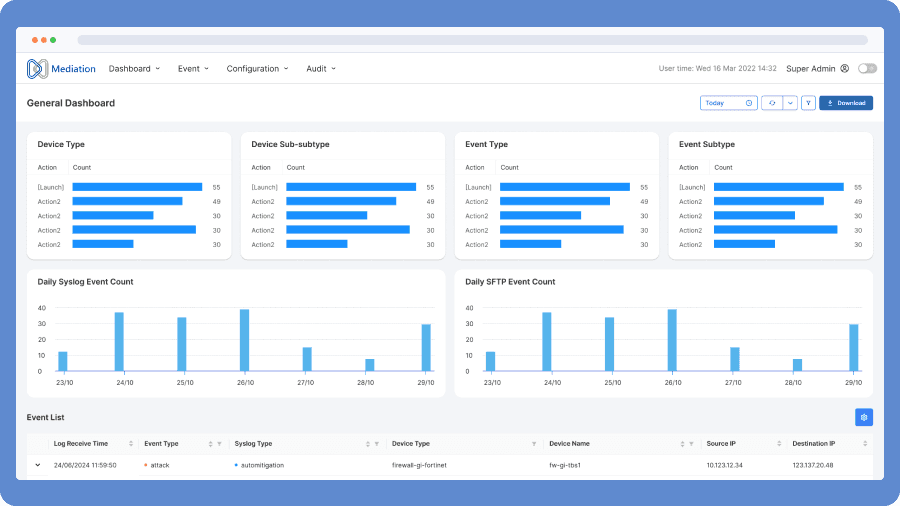Filter the Device Name column
The image size is (900, 506).
691,443
